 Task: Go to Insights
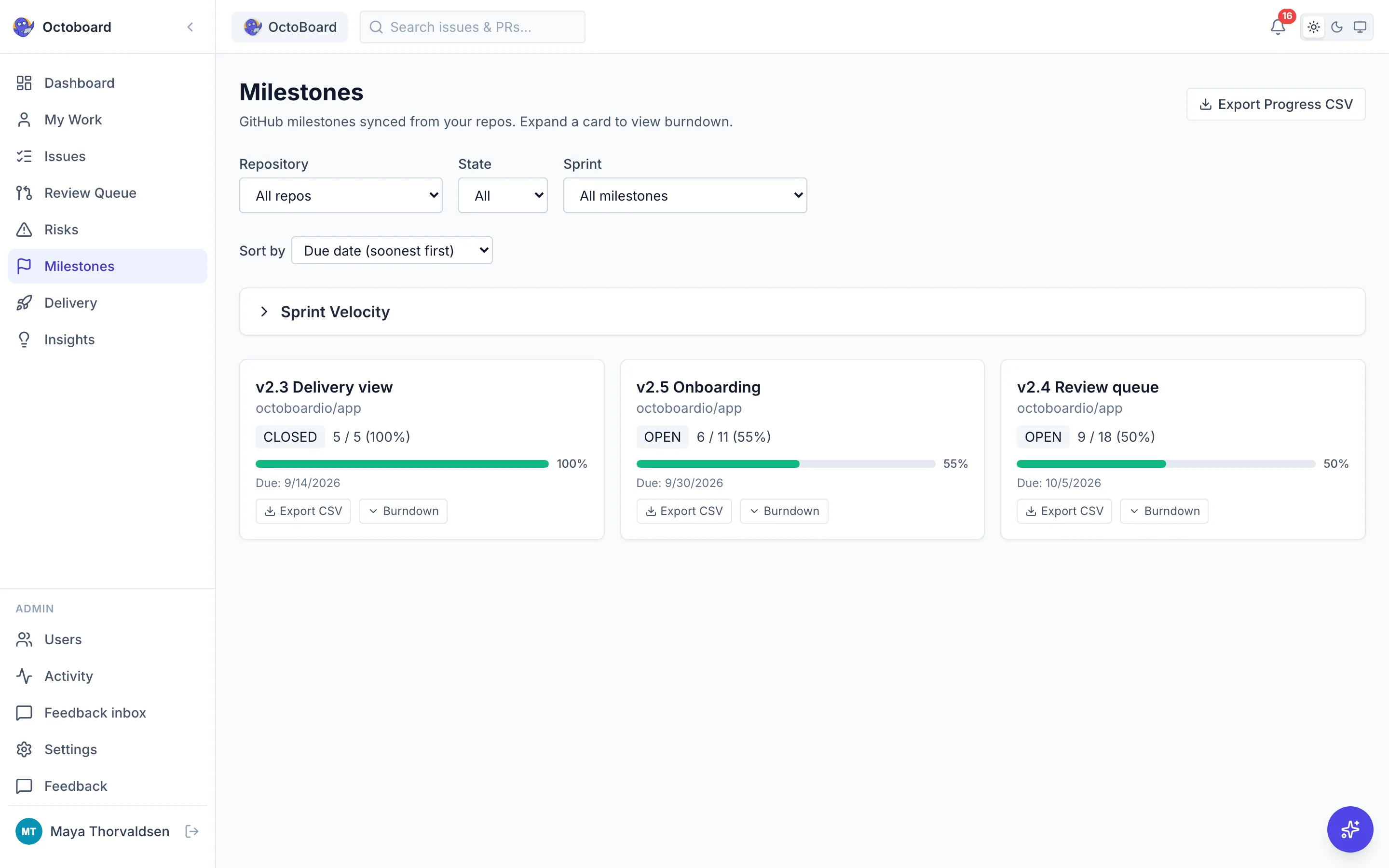pos(108,339)
